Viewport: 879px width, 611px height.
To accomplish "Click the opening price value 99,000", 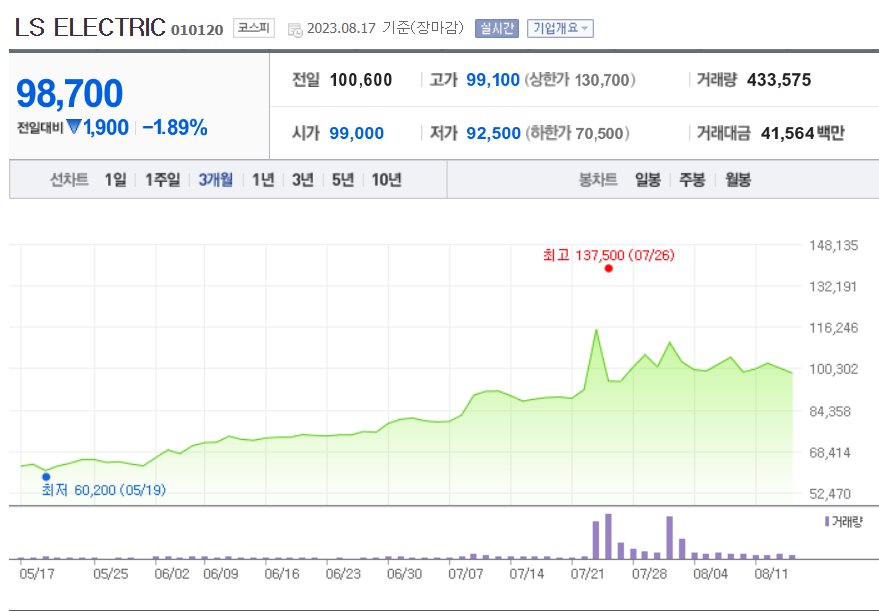I will pos(357,133).
